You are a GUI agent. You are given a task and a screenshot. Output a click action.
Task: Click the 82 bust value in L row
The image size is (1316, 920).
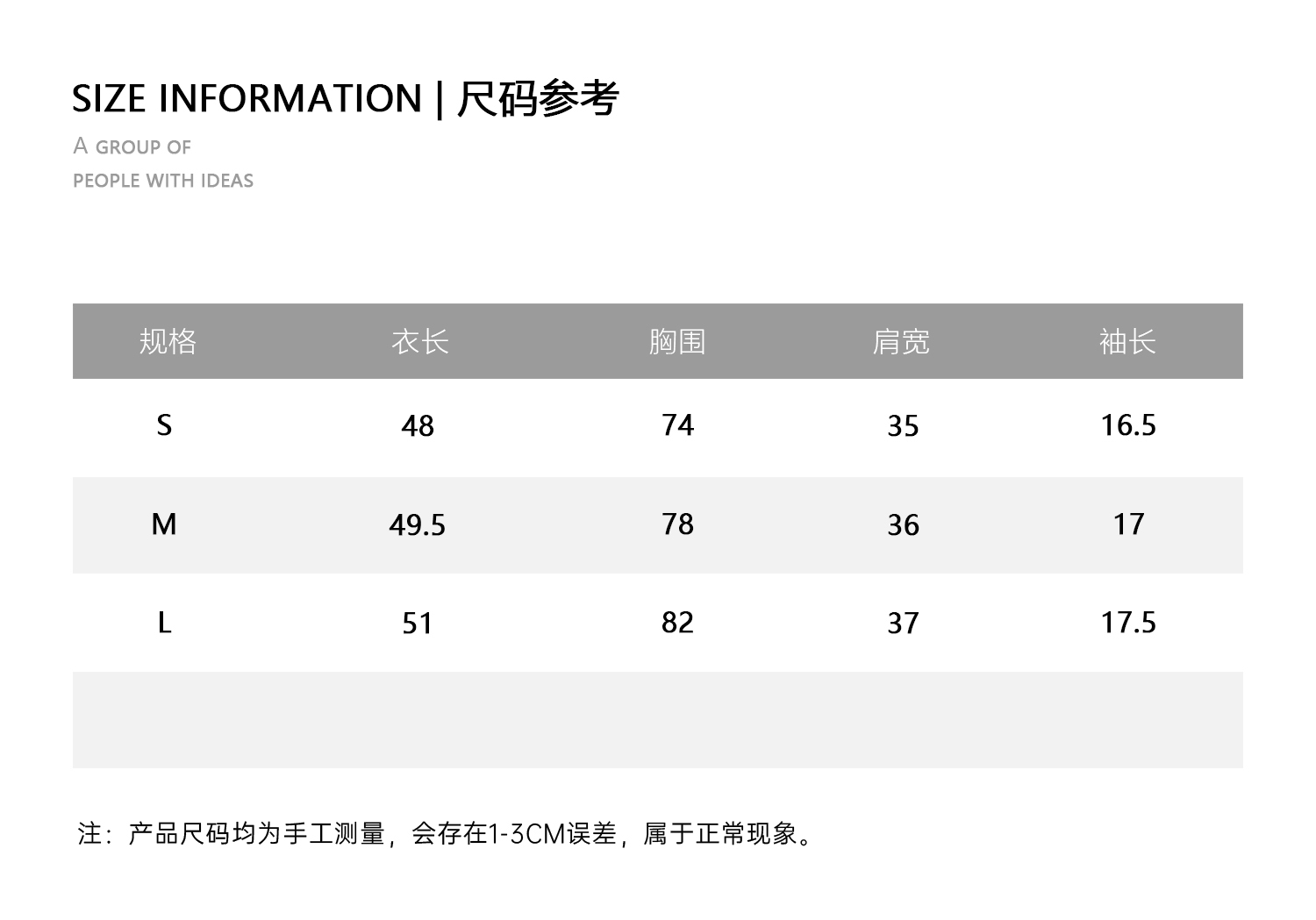click(677, 623)
